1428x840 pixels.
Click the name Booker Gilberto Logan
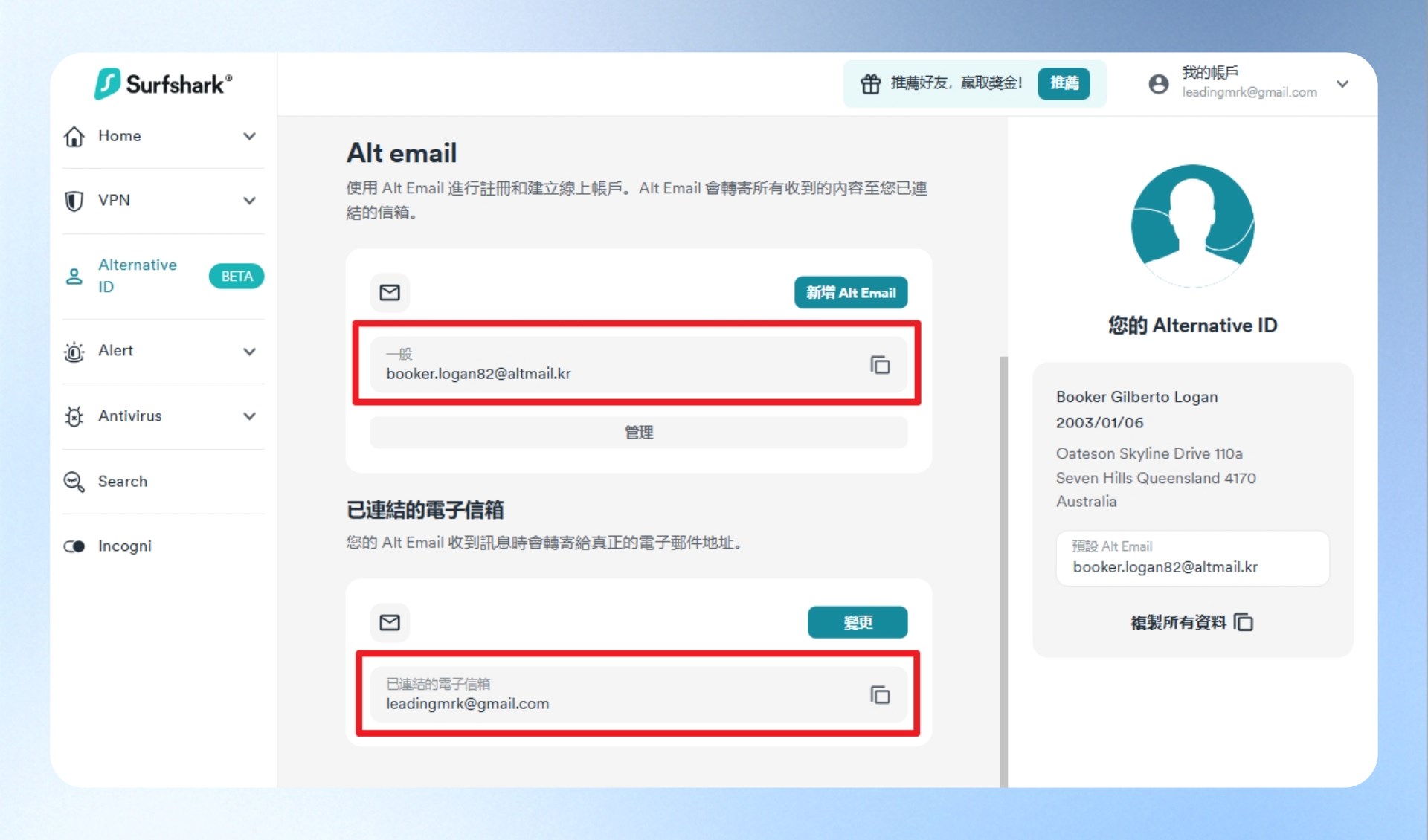(x=1137, y=397)
